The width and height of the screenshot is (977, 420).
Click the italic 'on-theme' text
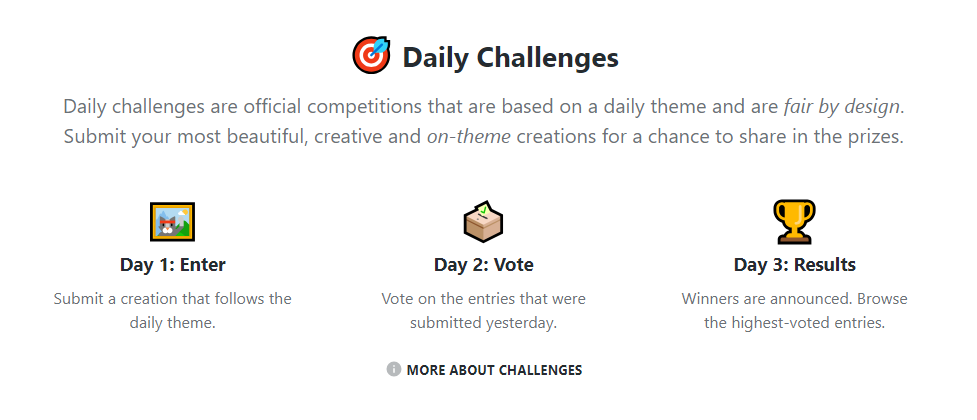(x=469, y=136)
